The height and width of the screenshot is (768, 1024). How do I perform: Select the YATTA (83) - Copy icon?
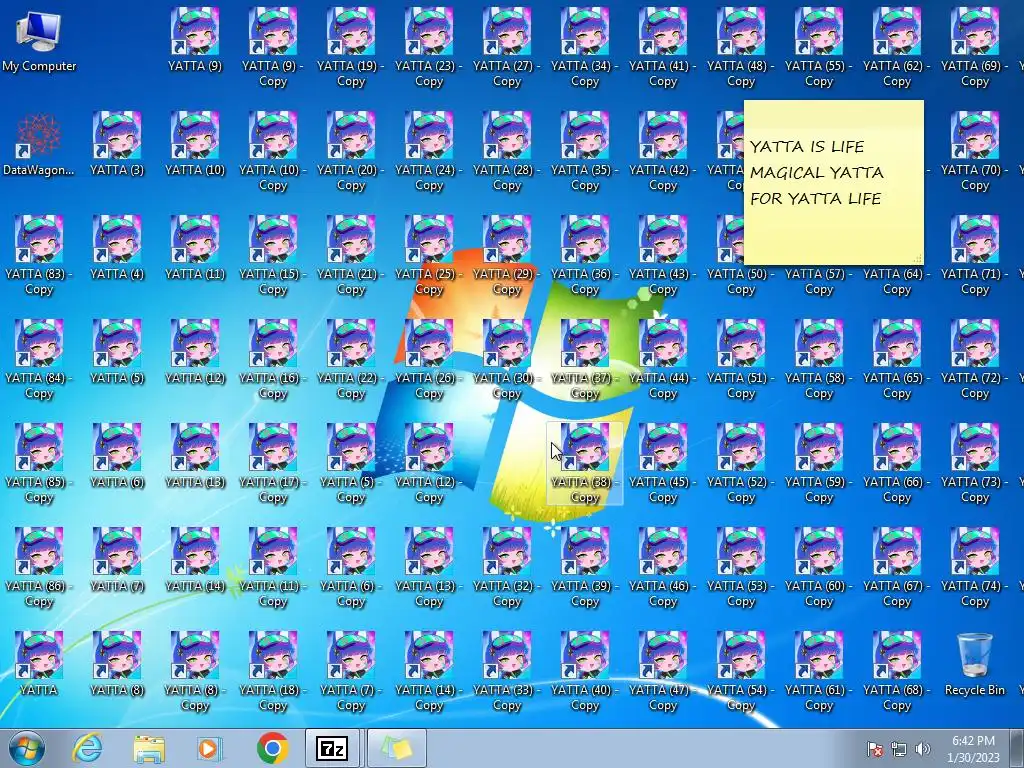click(39, 255)
